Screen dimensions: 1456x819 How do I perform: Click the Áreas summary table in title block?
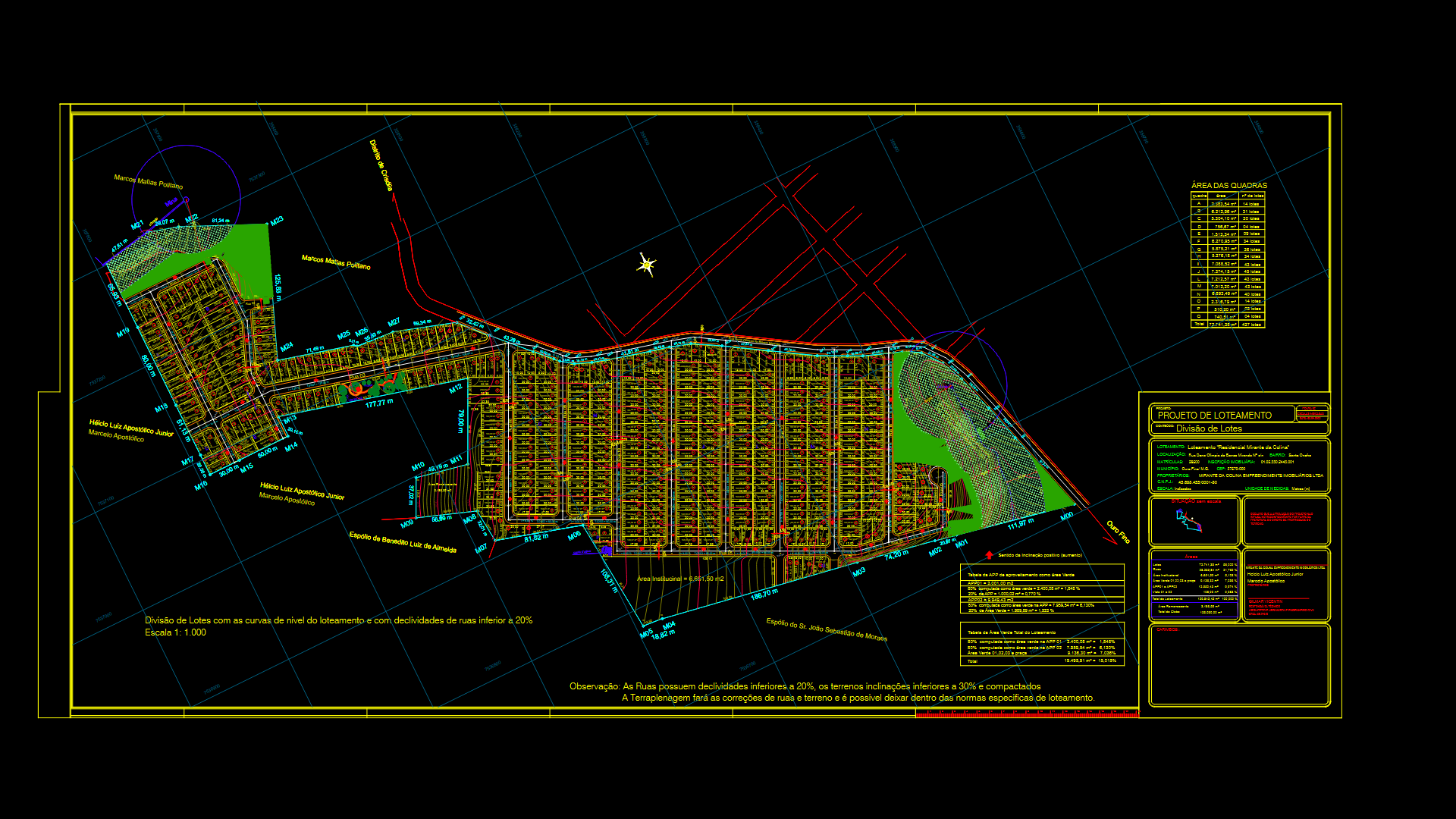[1194, 585]
